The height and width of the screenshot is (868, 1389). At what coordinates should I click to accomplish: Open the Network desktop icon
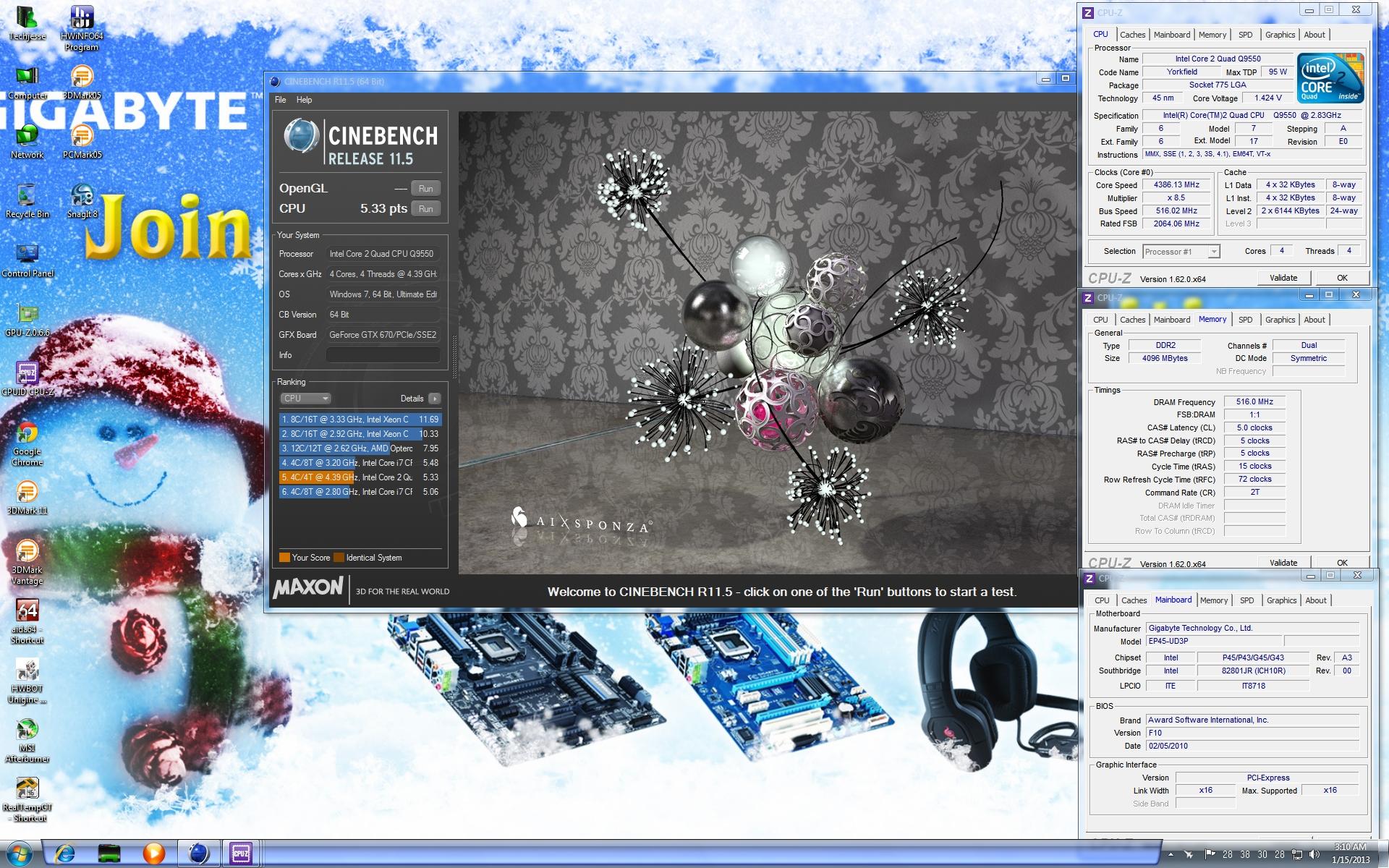[27, 142]
